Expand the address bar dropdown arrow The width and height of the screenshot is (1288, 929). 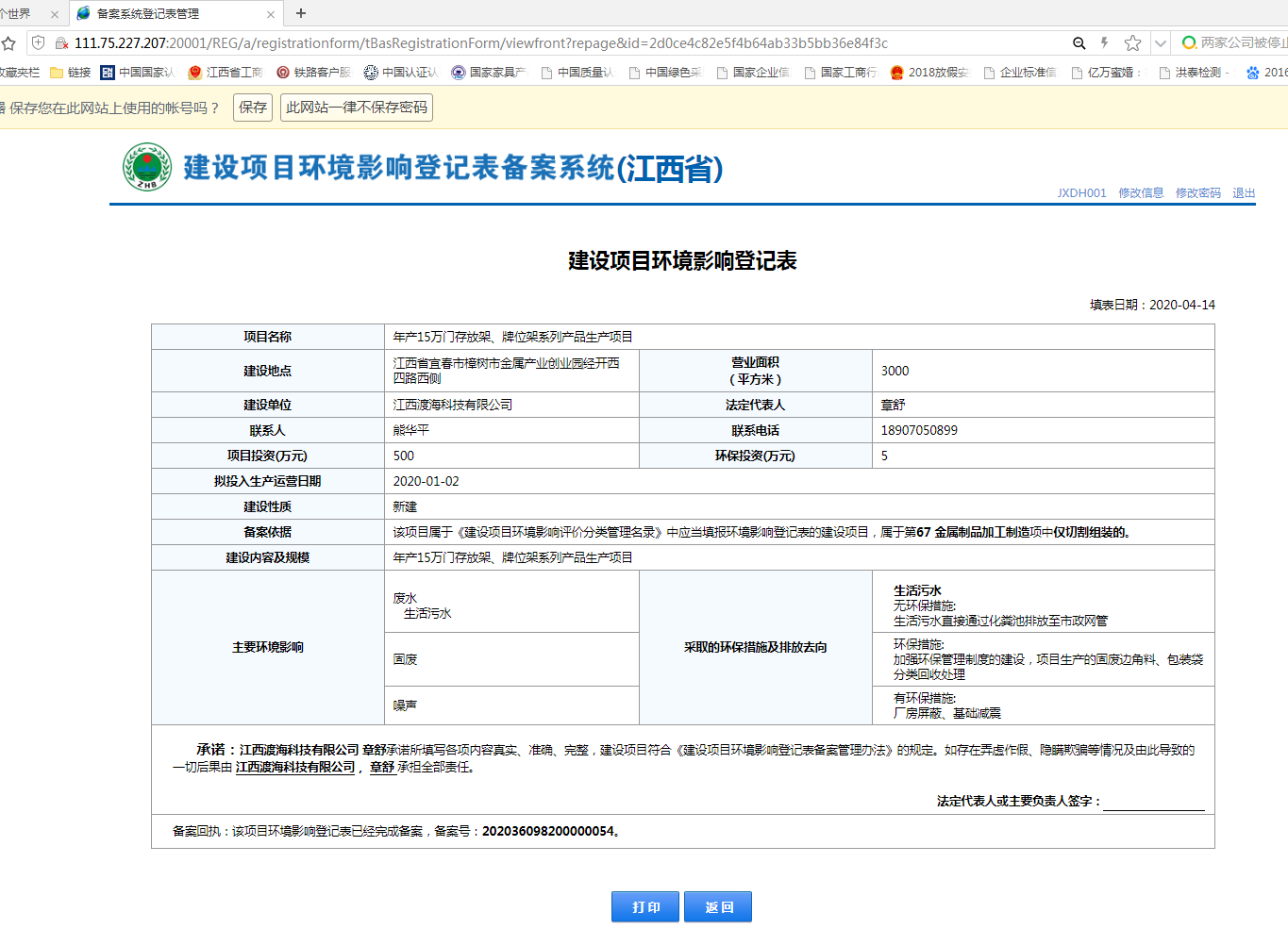[1161, 43]
